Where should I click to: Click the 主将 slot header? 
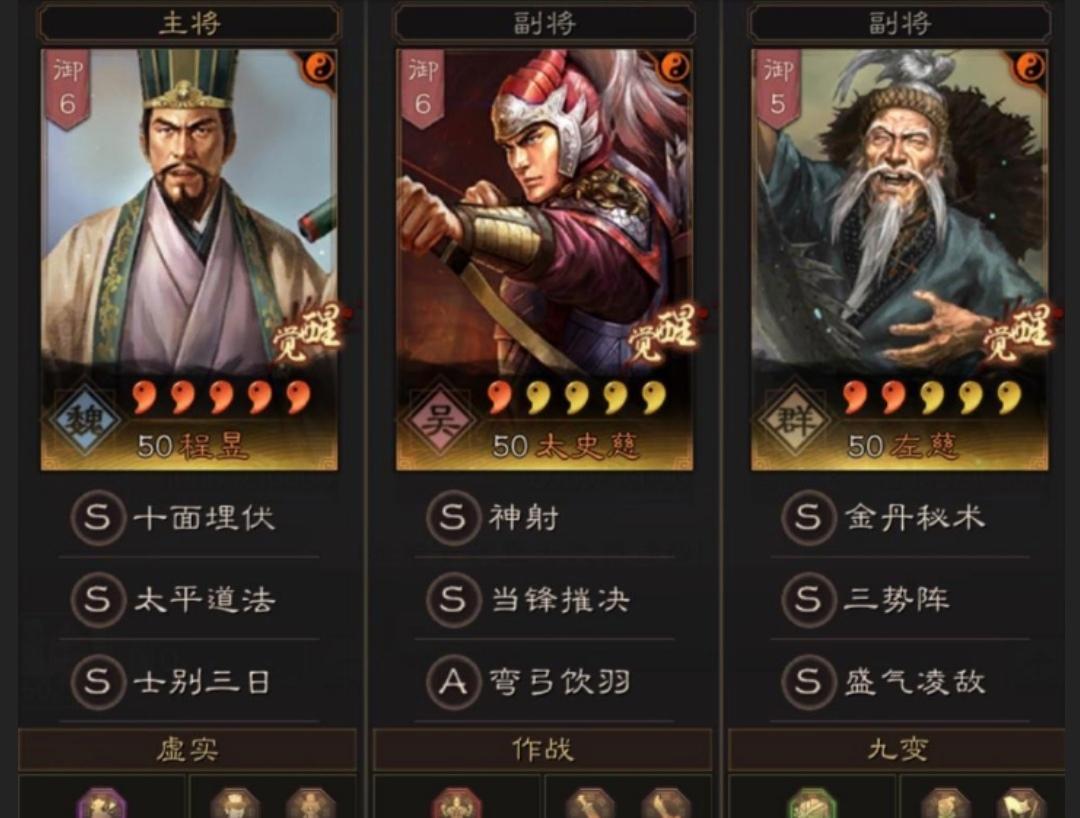click(189, 23)
